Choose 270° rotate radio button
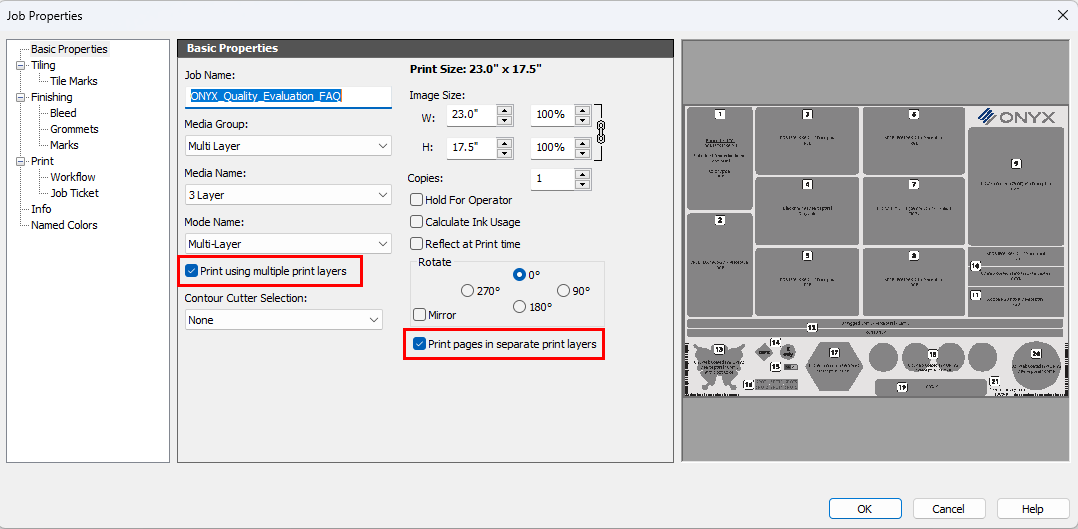Screen dimensions: 1078x529 tap(467, 291)
